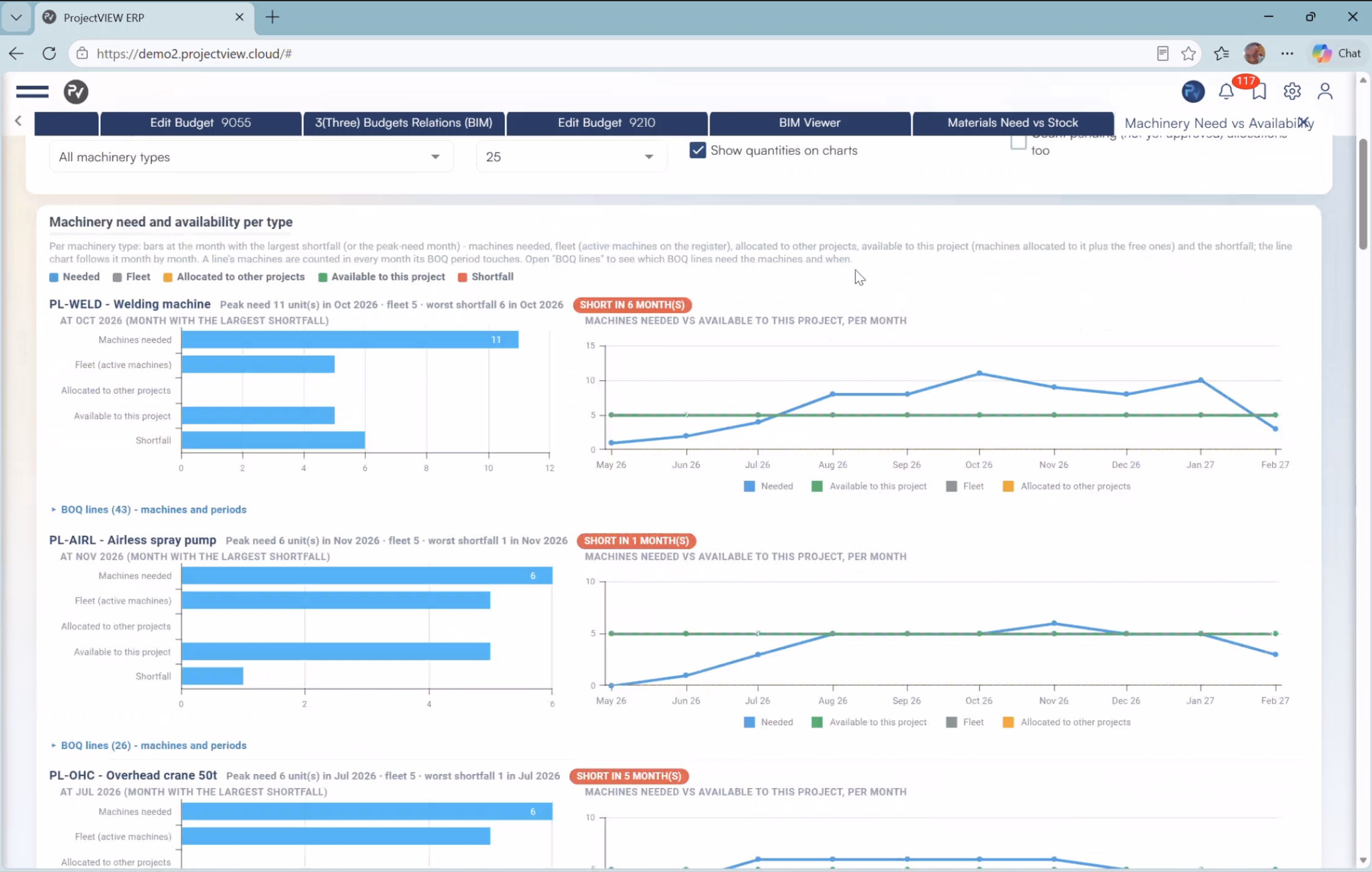
Task: Click the gray Fleet swatch in the top legend
Action: pyautogui.click(x=117, y=277)
